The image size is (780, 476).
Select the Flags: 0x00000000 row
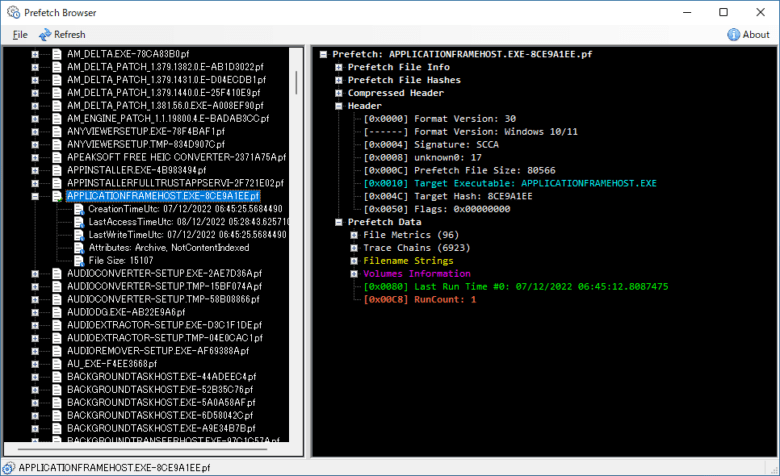[x=437, y=209]
